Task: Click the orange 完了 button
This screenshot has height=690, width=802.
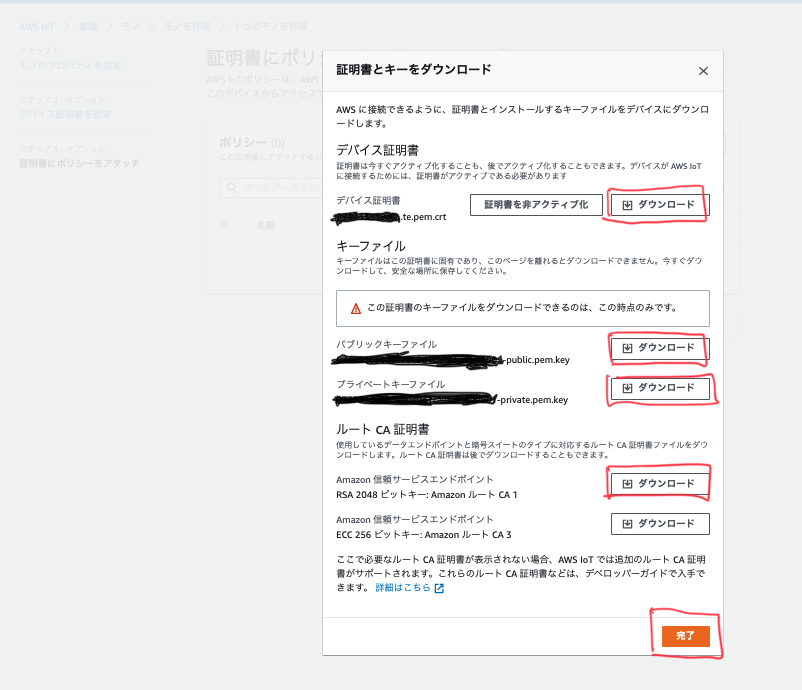Action: point(685,636)
